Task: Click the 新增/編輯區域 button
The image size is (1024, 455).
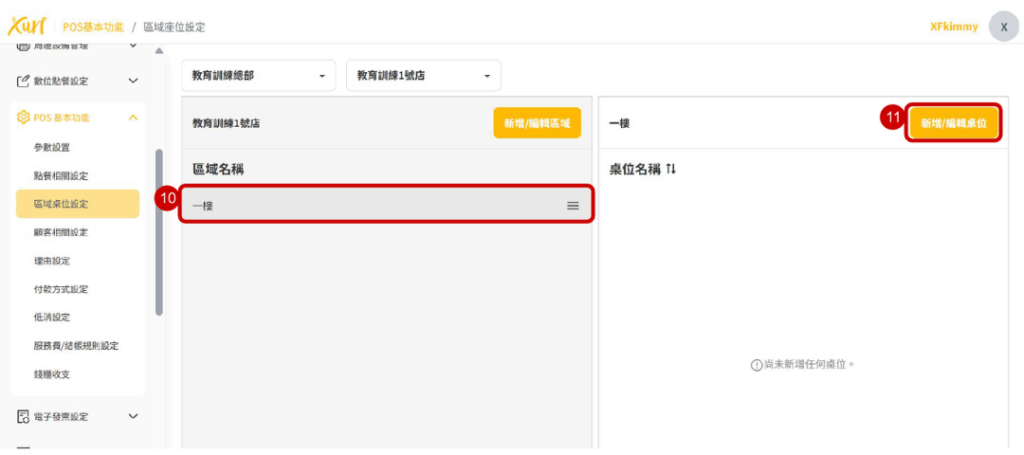Action: click(x=536, y=123)
